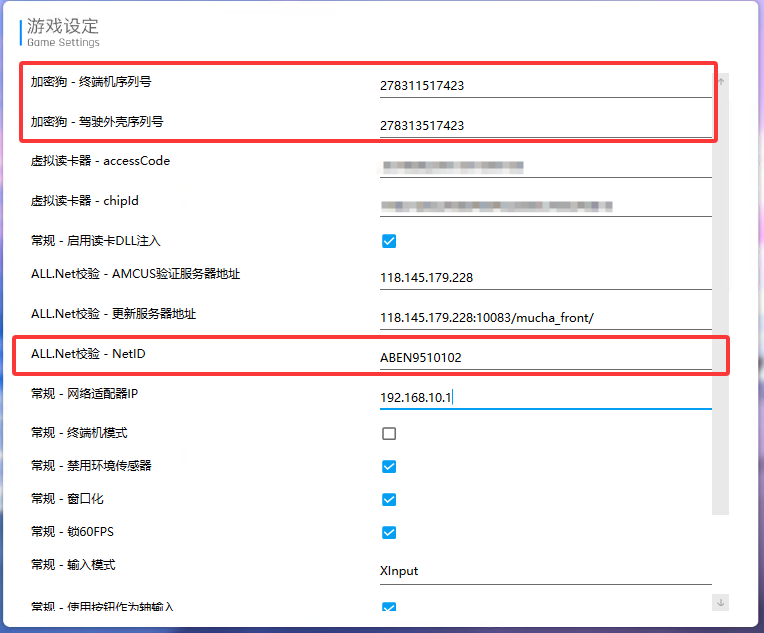764x633 pixels.
Task: Toggle the partially visible bottom-row checkbox
Action: coord(389,607)
